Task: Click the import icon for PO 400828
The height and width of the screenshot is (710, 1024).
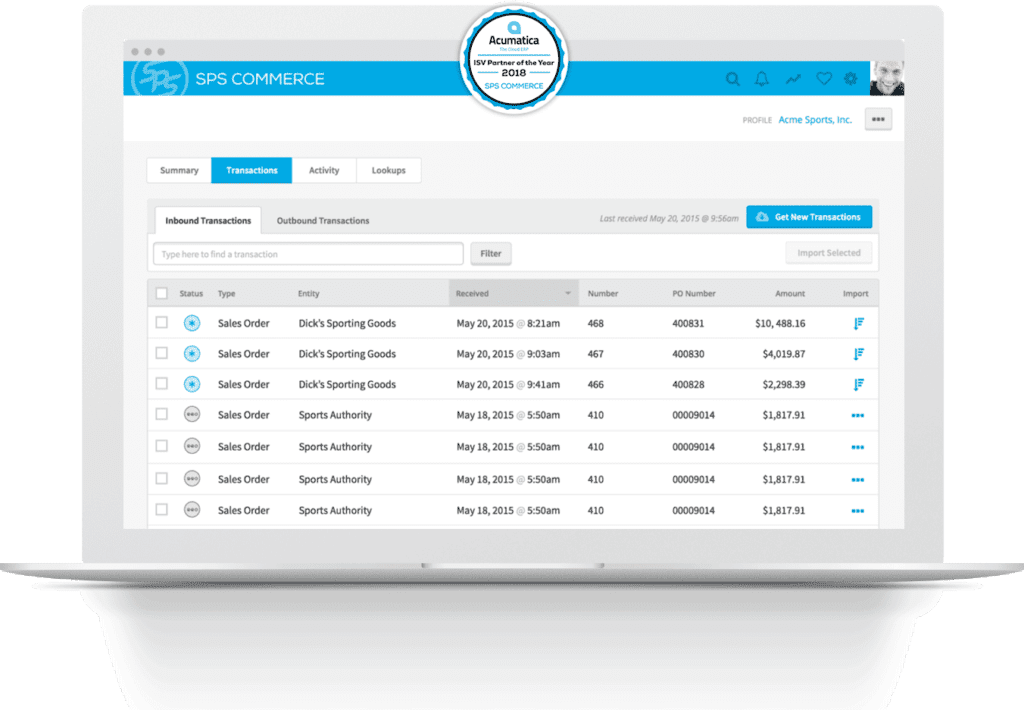Action: click(858, 385)
